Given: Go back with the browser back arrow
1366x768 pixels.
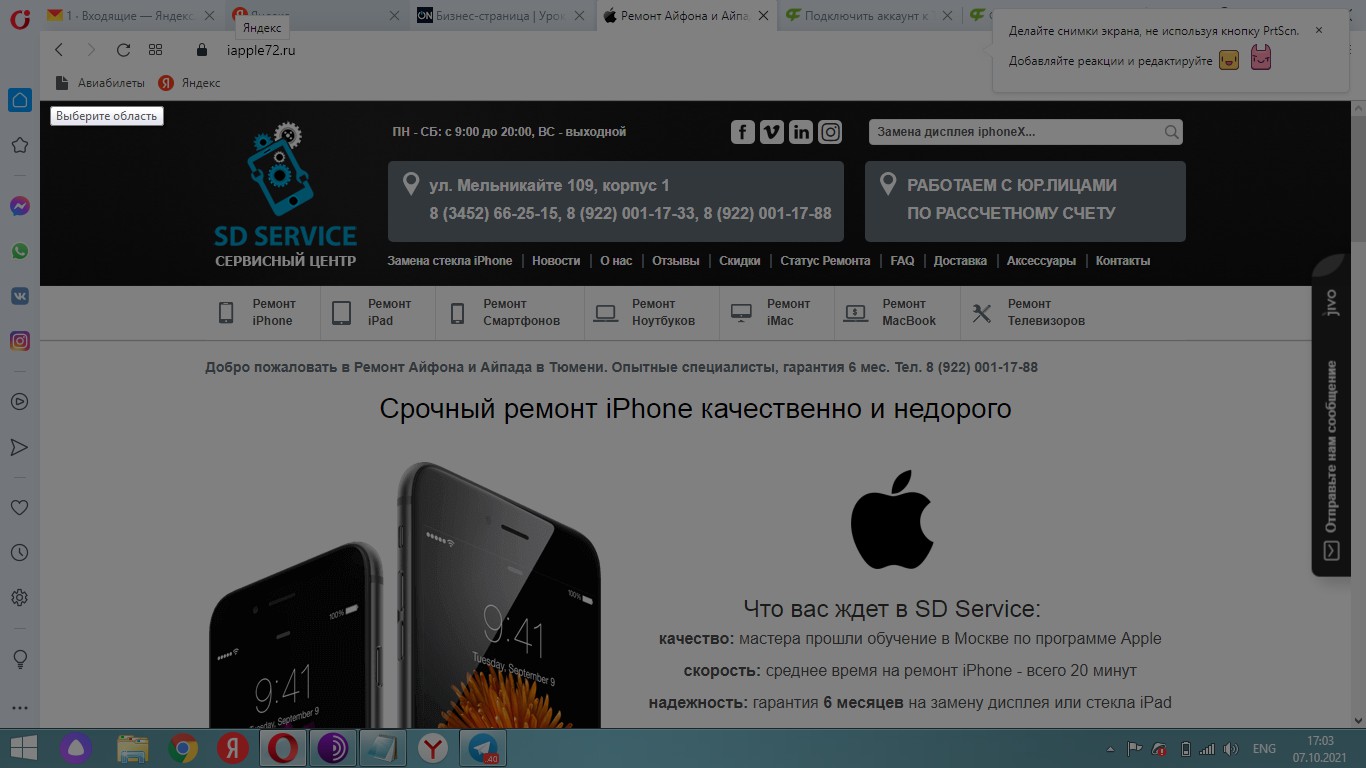Looking at the screenshot, I should point(59,50).
